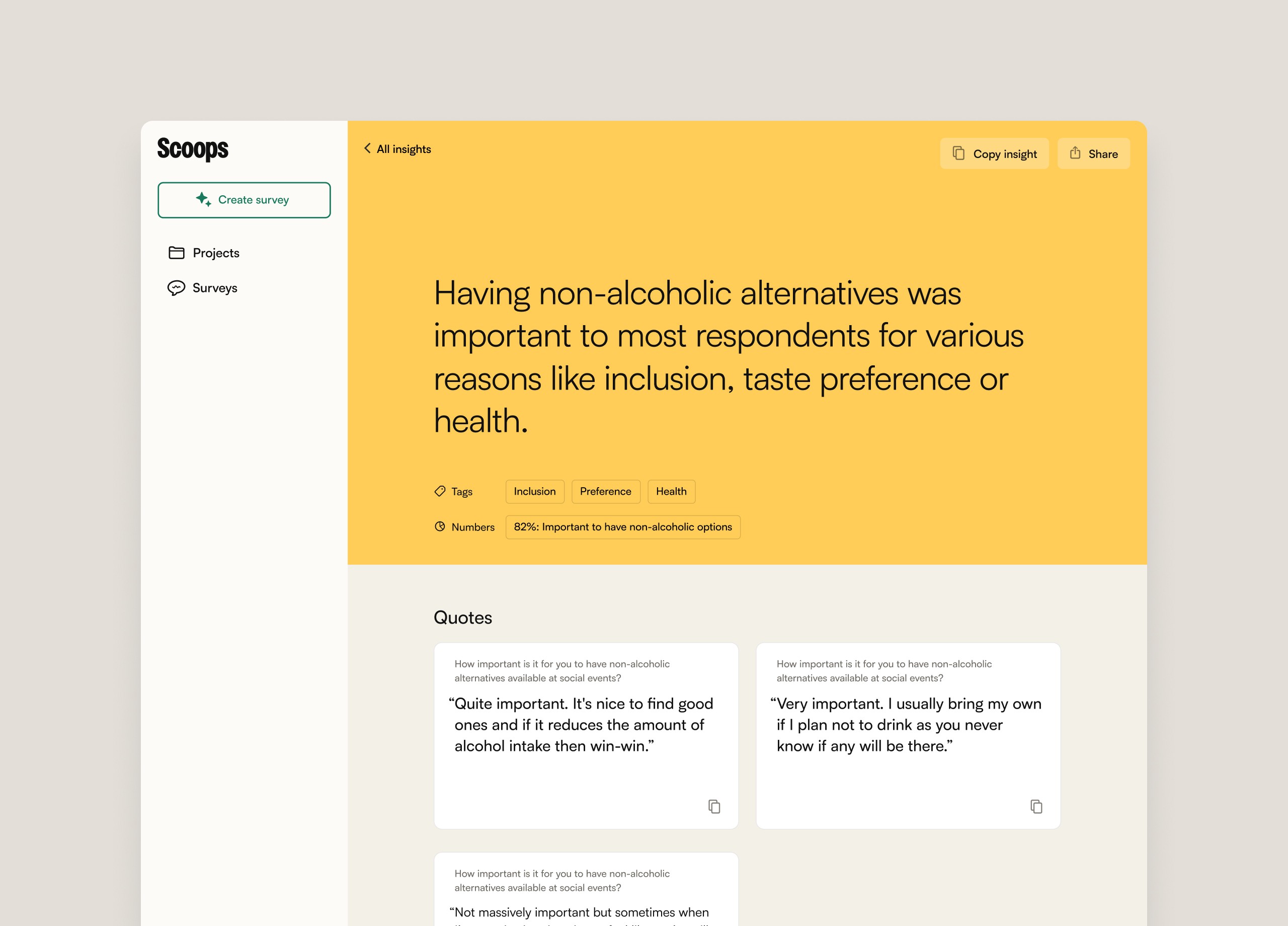
Task: Click the 82% non-alcoholic options chip
Action: click(622, 526)
